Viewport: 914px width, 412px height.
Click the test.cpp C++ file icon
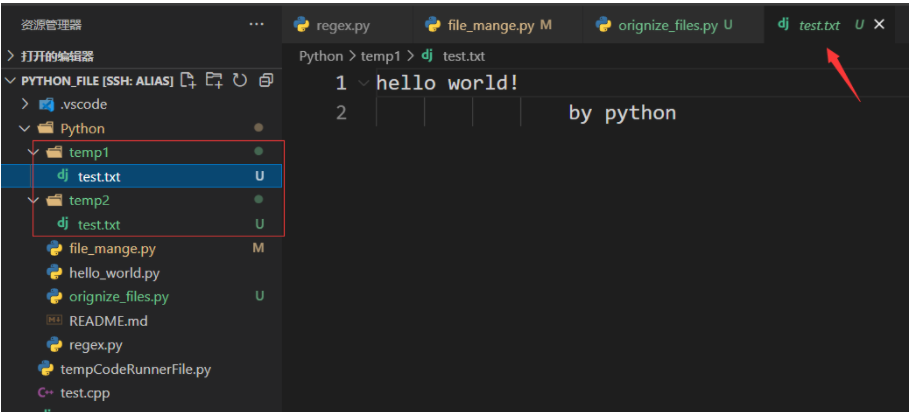(x=45, y=393)
